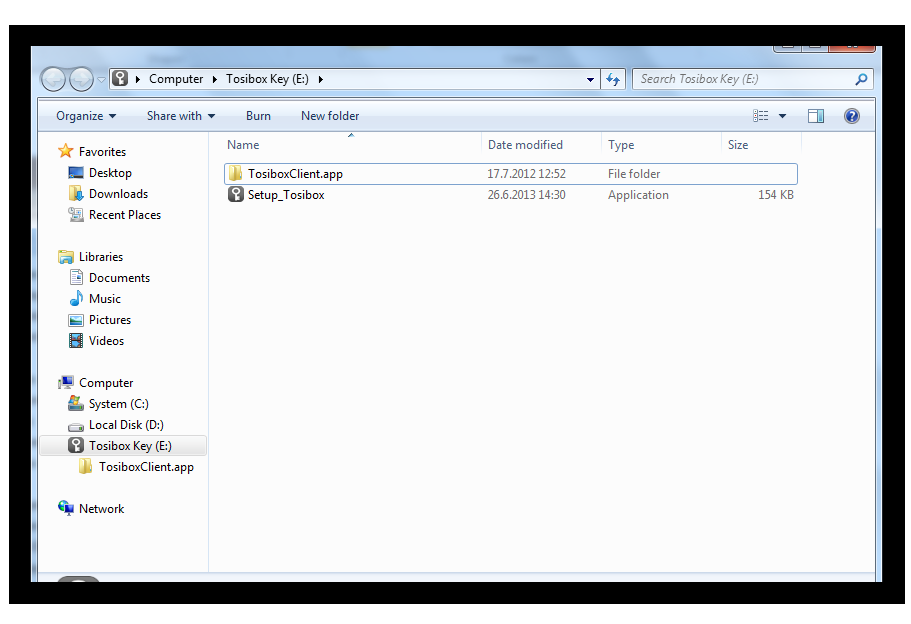
Task: Click the 154 KB size cell
Action: [x=776, y=195]
